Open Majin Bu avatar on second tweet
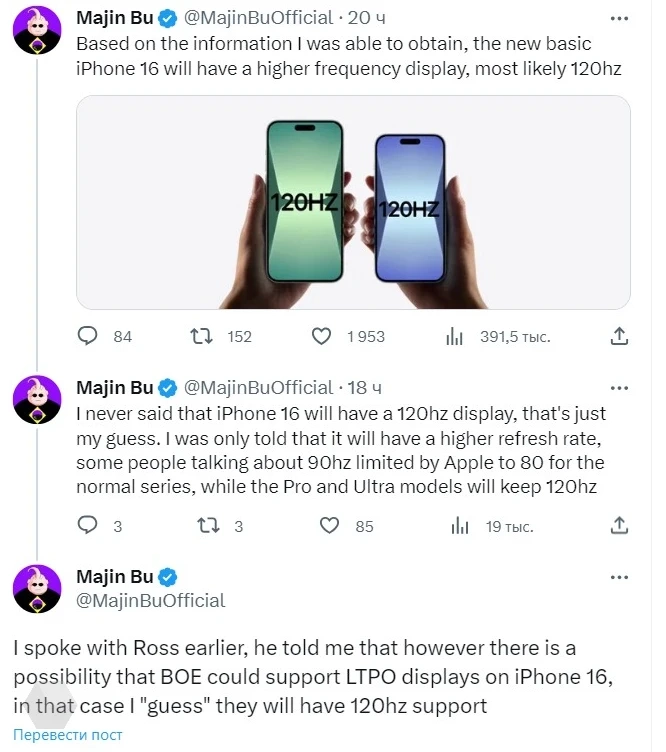Viewport: 666px width, 752px height. [37, 399]
